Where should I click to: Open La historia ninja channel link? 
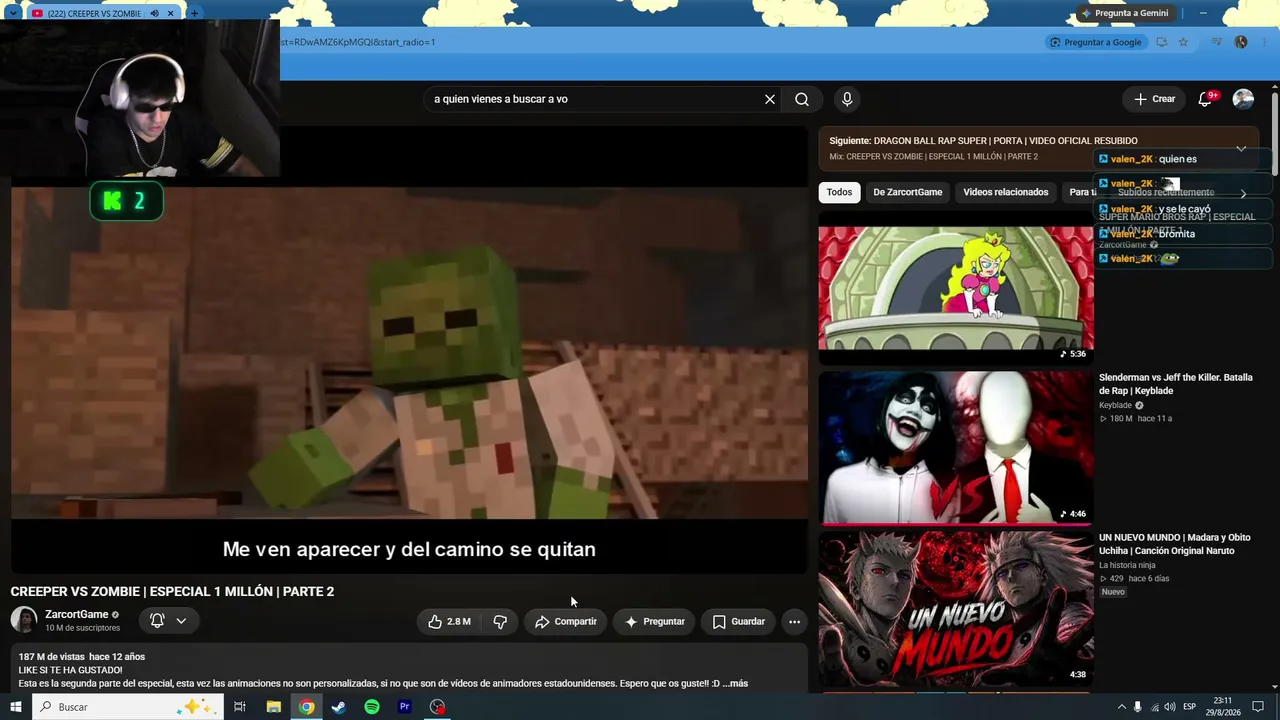[x=1127, y=565]
